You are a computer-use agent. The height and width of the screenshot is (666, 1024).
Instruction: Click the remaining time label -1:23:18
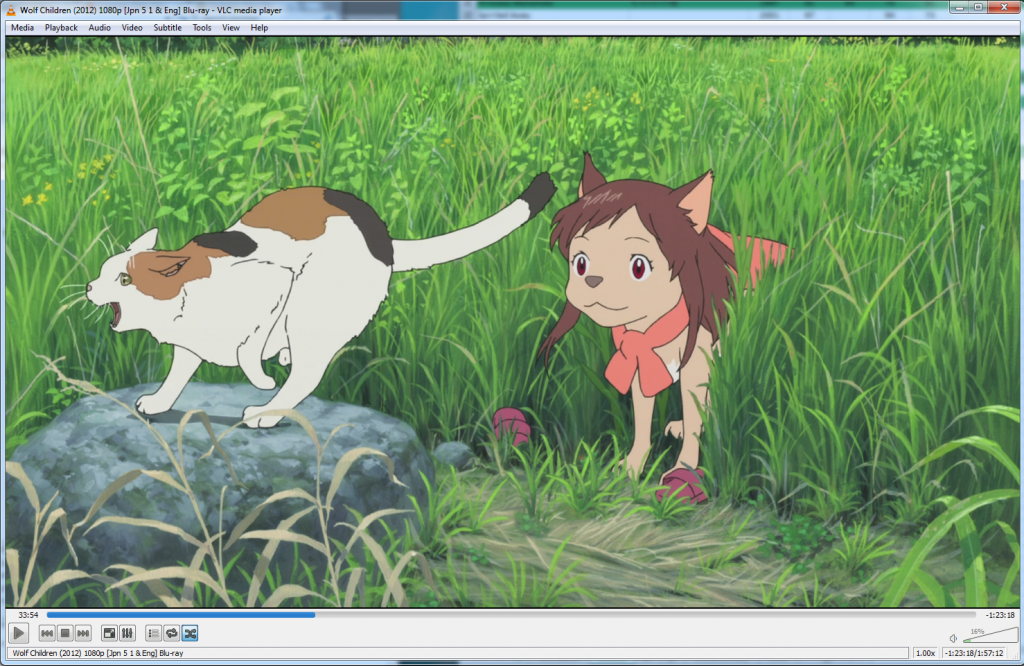[x=1000, y=615]
